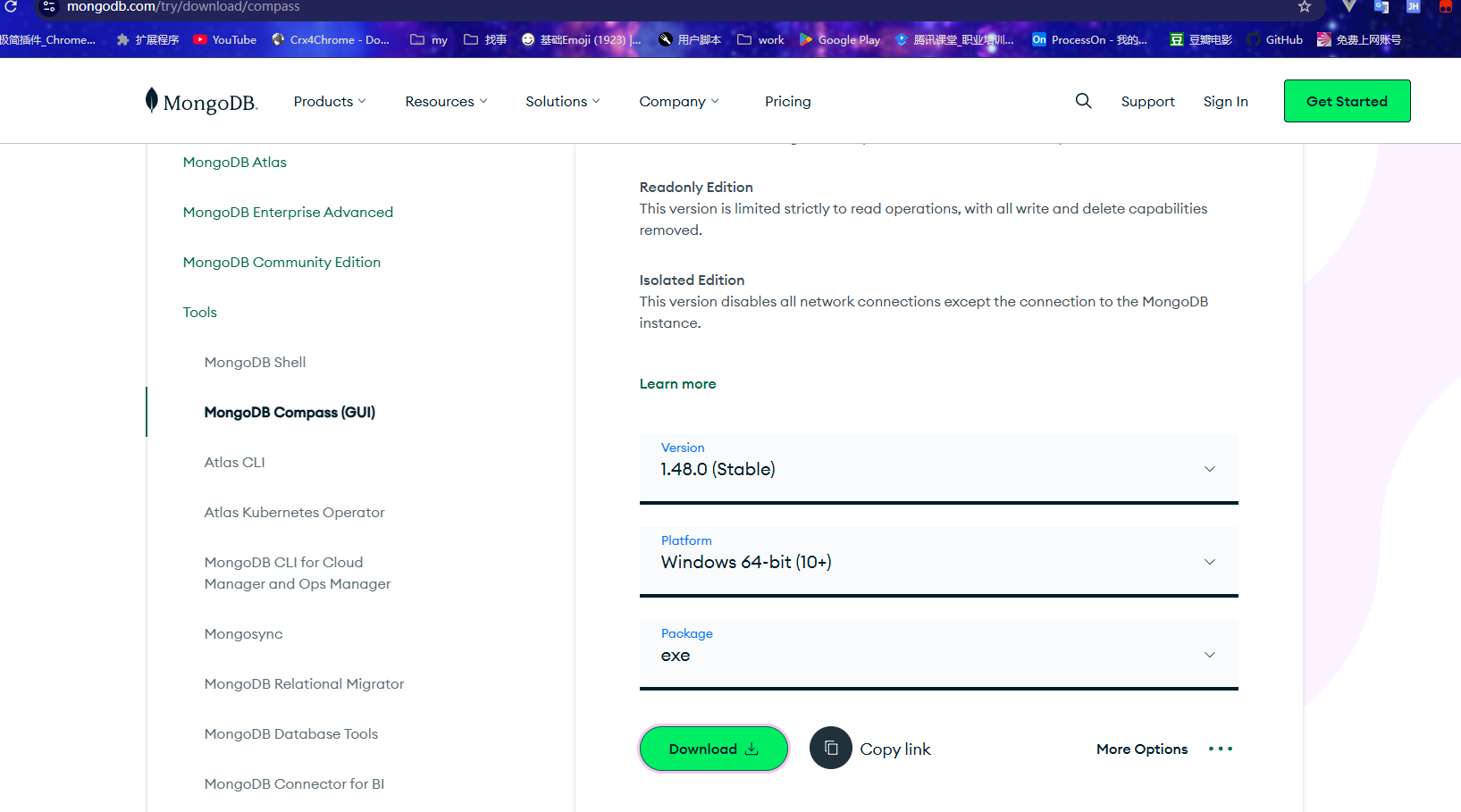This screenshot has width=1461, height=812.
Task: Open the 豆瓣电影 bookmark
Action: 1201,39
